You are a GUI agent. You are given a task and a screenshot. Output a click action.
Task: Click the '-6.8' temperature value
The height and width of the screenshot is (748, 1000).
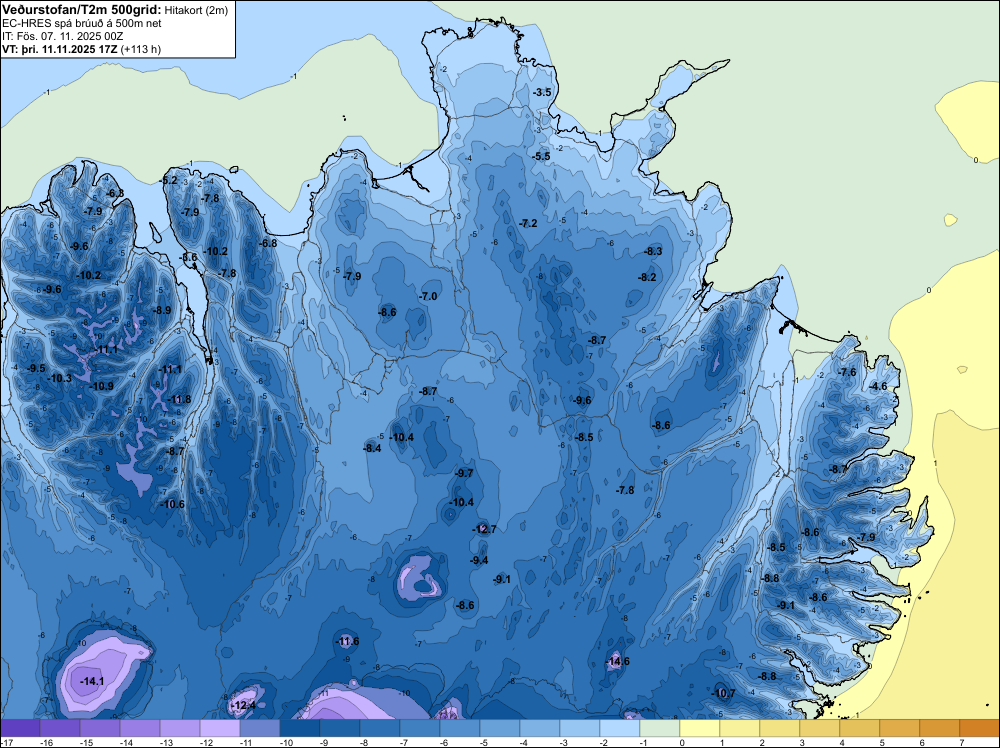[x=267, y=243]
